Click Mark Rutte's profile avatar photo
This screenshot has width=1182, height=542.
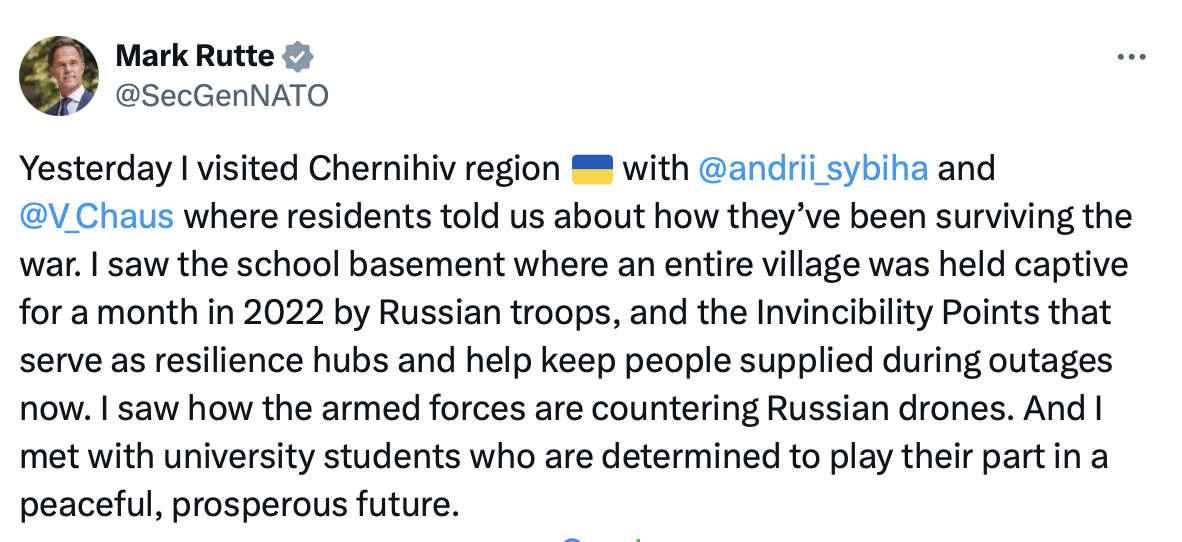[x=60, y=76]
